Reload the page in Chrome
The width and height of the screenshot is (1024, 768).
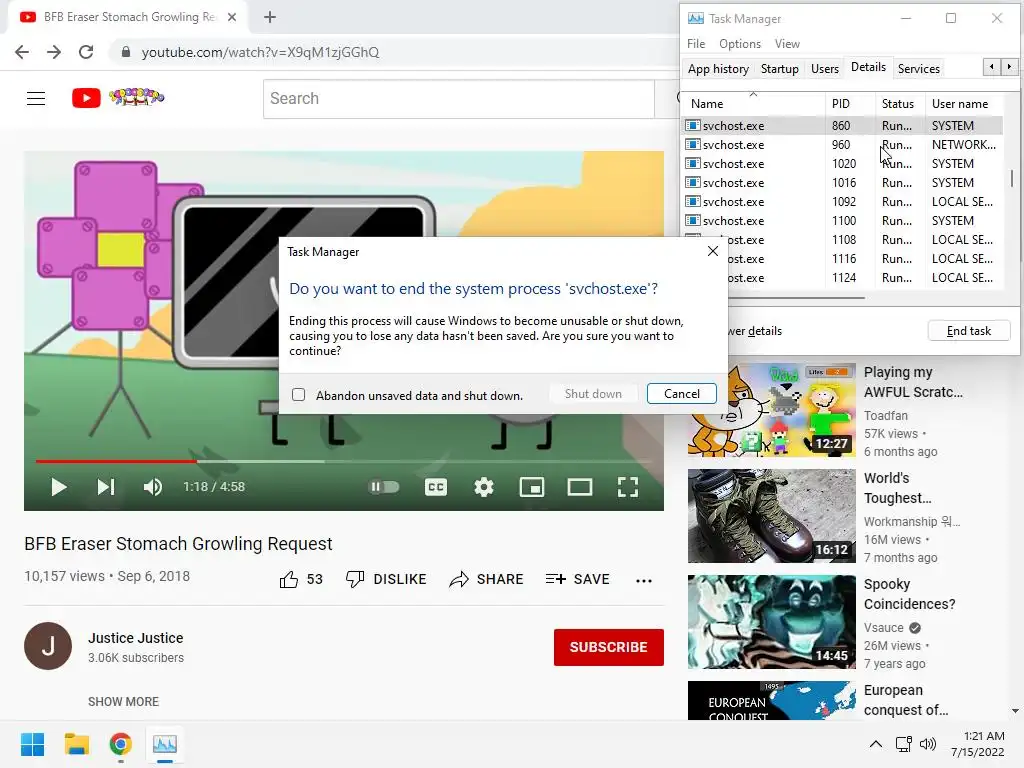pyautogui.click(x=86, y=52)
